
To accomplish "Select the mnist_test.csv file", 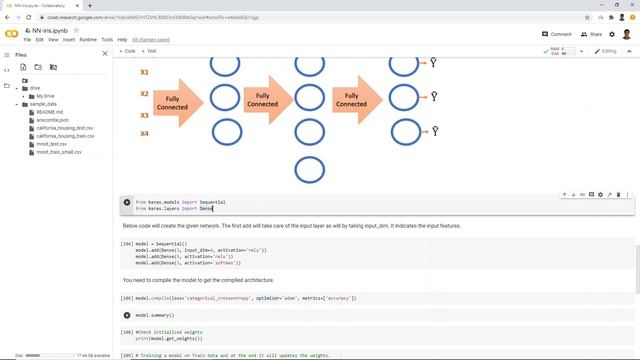I will tap(51, 144).
